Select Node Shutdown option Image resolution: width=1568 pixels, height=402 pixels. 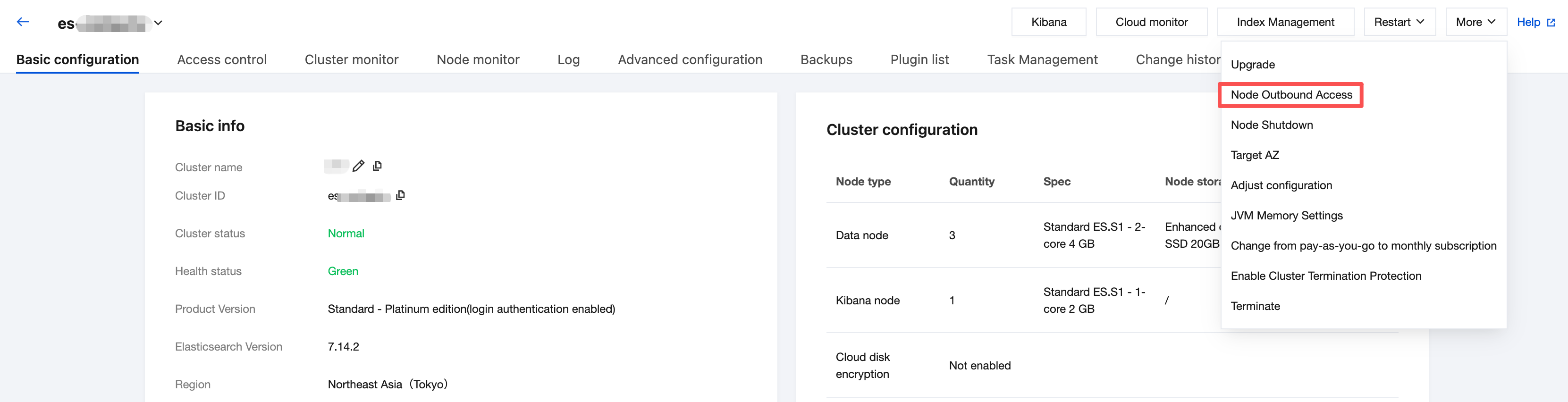[x=1272, y=126]
